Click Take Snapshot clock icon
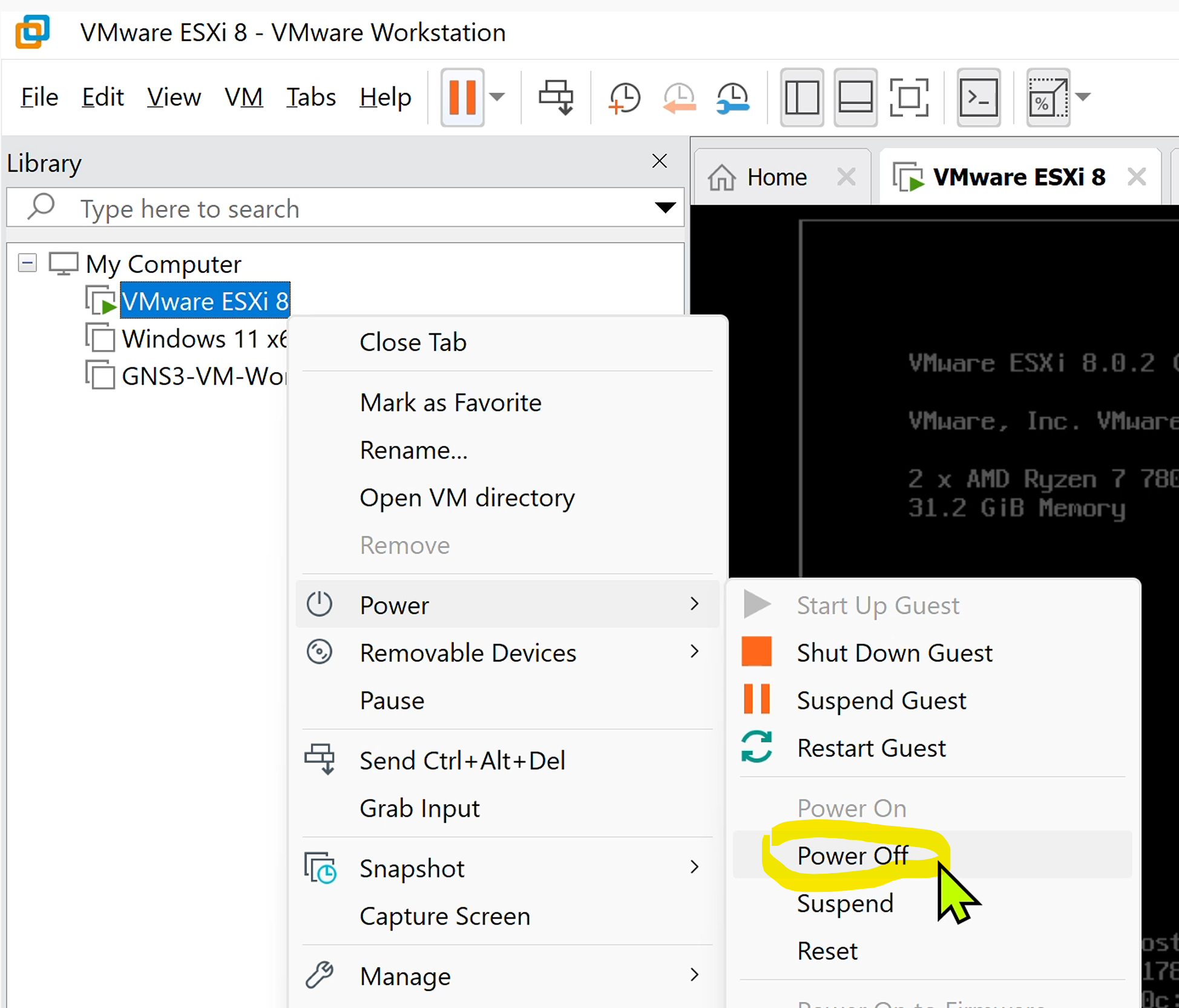This screenshot has height=1008, width=1179. [624, 97]
